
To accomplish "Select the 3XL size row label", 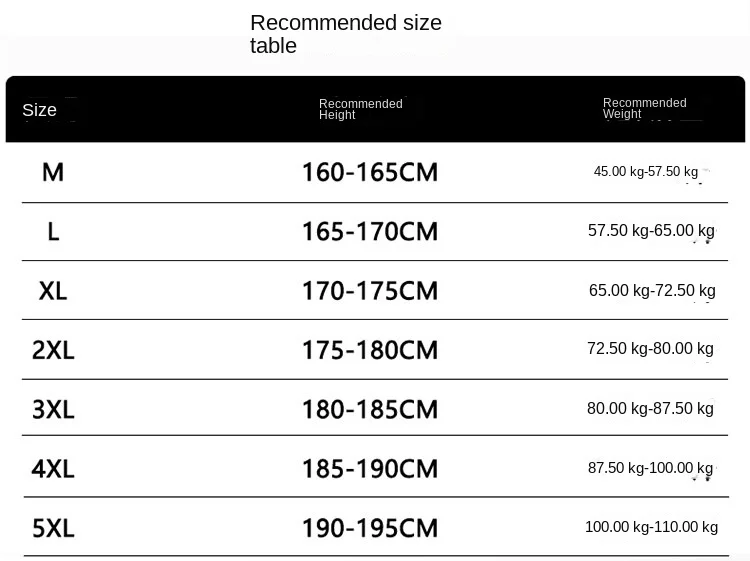I will (x=53, y=409).
